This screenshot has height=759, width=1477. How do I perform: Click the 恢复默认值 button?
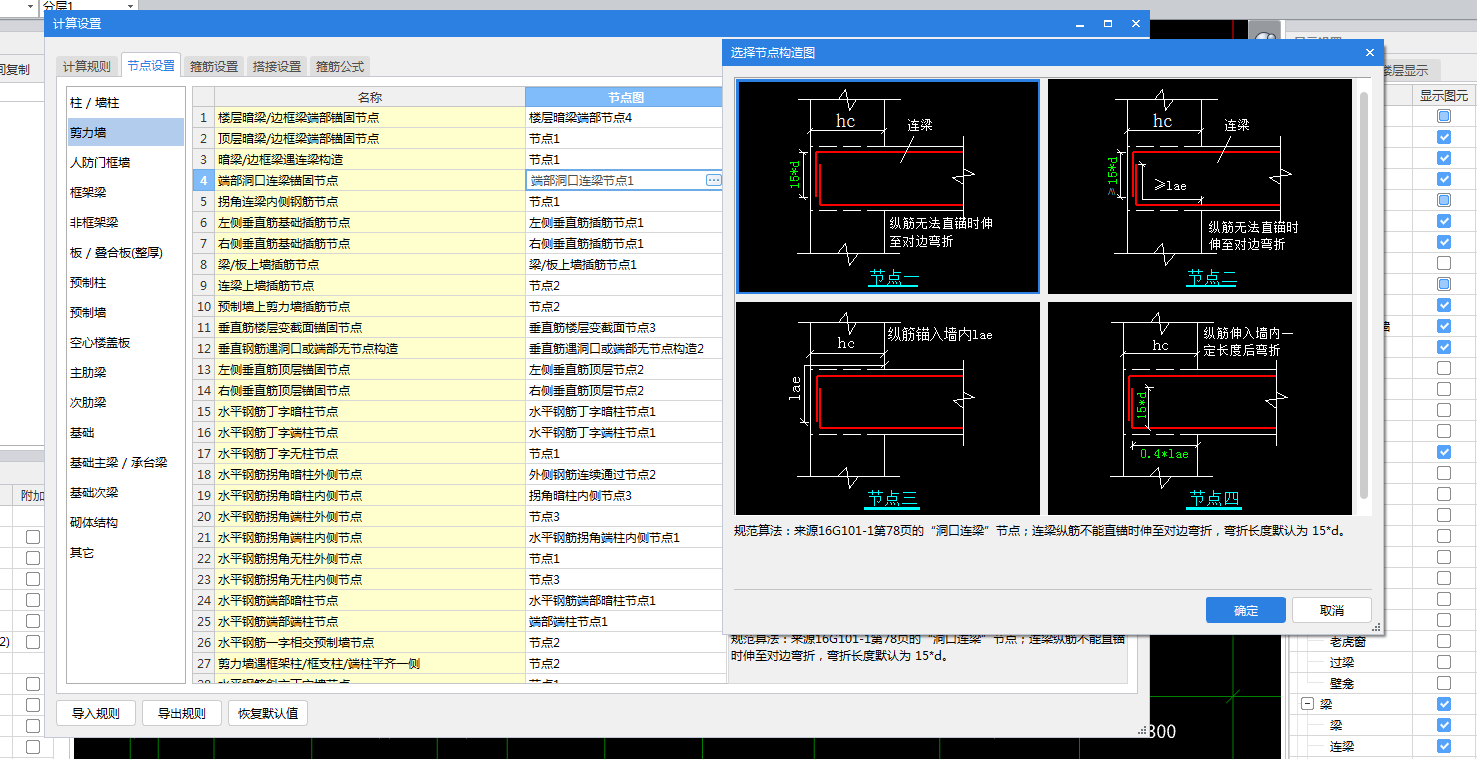(x=268, y=713)
